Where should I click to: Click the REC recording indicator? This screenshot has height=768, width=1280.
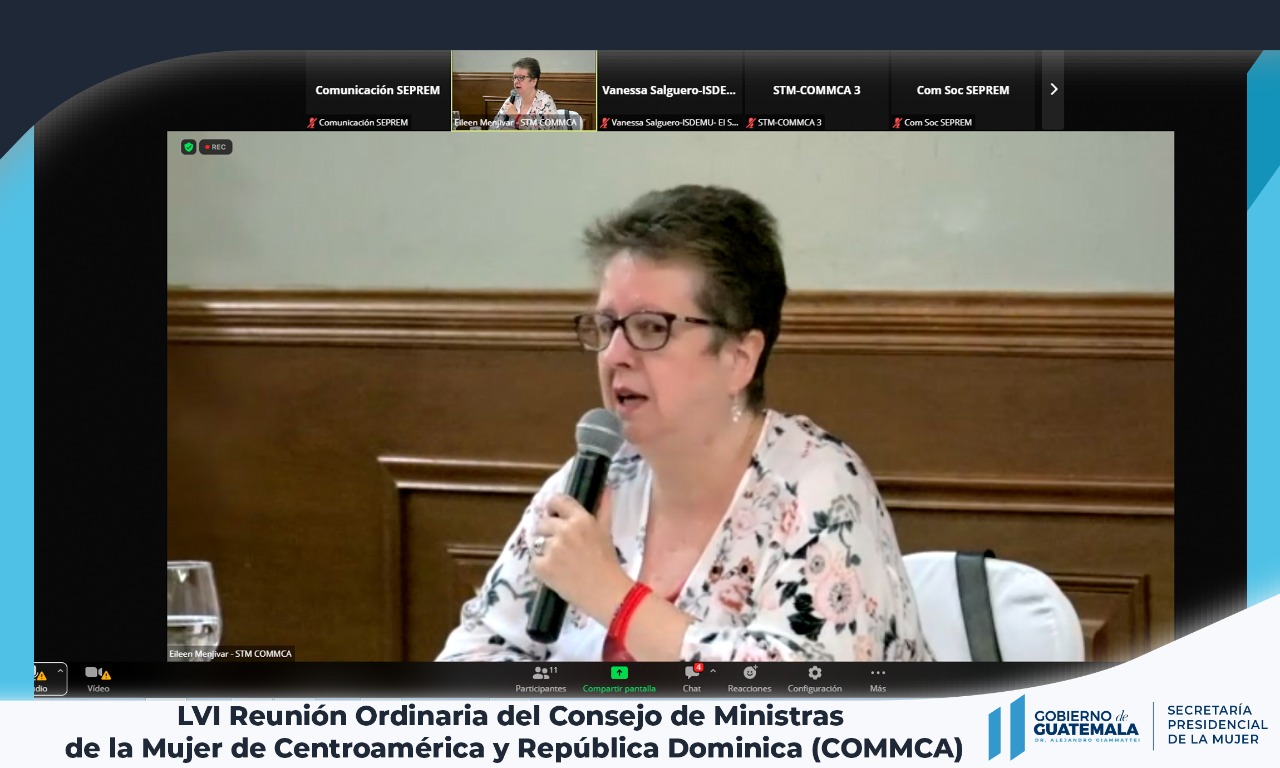coord(216,147)
